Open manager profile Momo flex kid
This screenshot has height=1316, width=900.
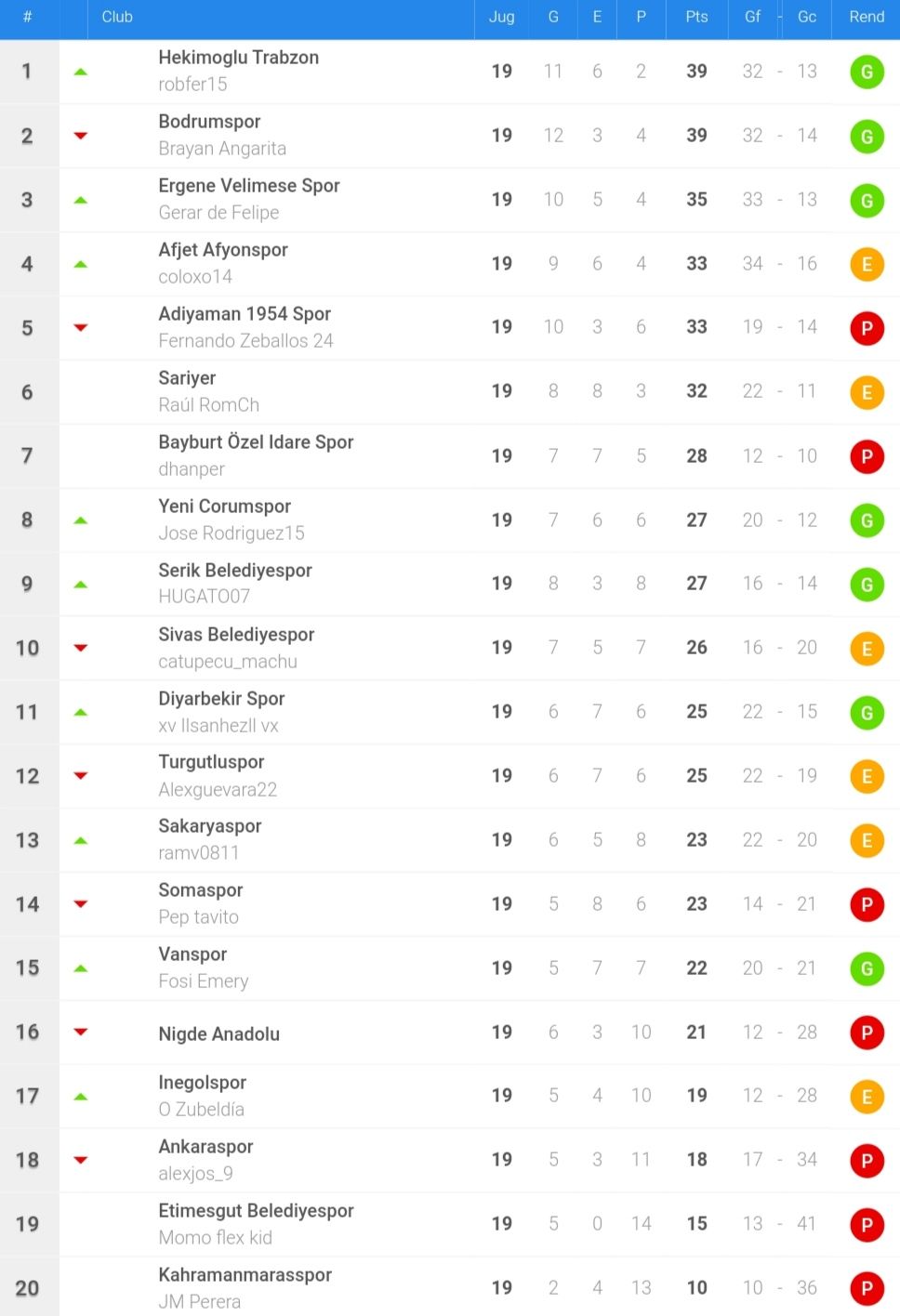215,1238
